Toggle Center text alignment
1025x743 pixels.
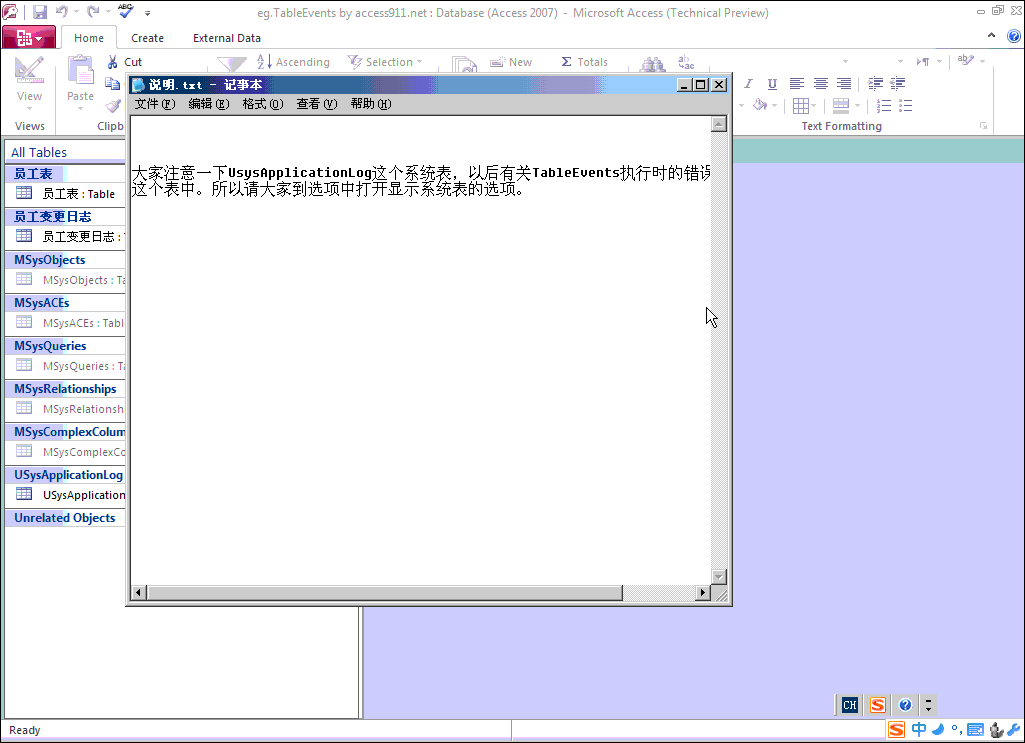[x=820, y=84]
